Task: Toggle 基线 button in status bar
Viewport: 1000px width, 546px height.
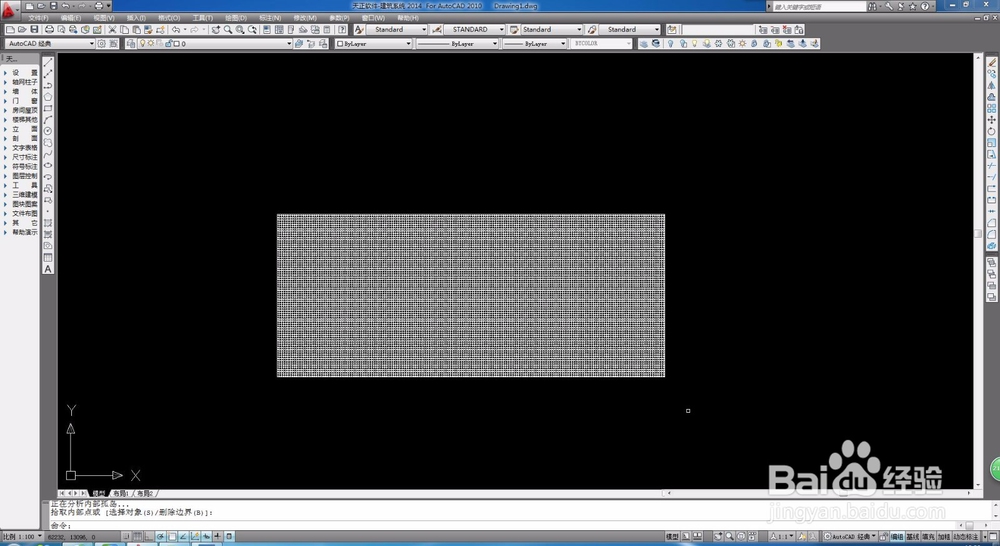Action: coord(913,536)
